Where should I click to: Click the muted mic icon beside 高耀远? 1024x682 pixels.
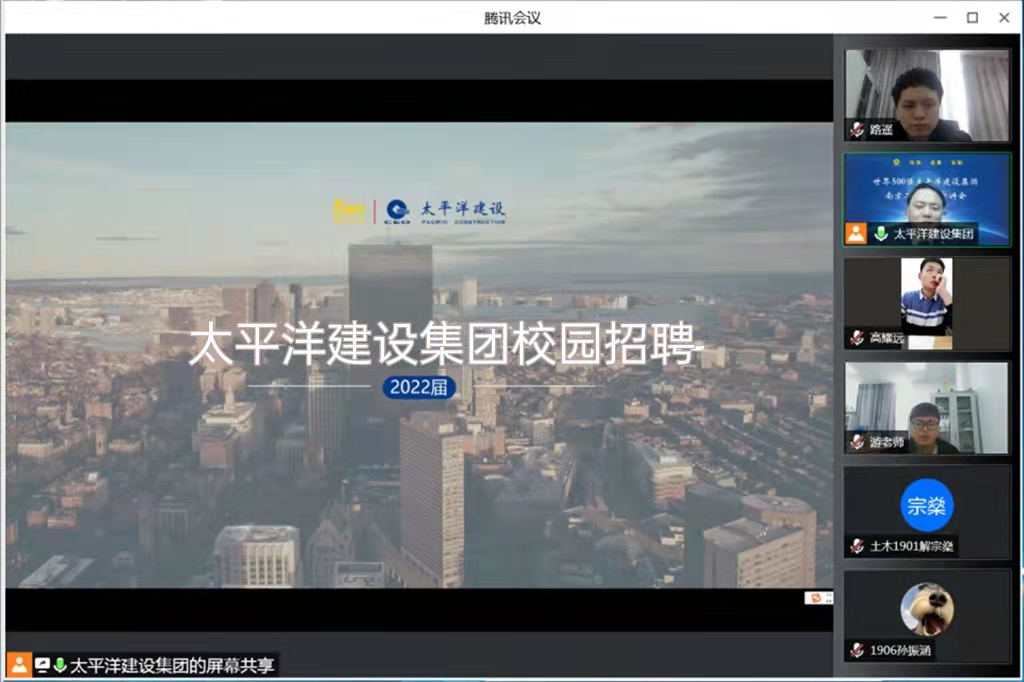pos(857,338)
